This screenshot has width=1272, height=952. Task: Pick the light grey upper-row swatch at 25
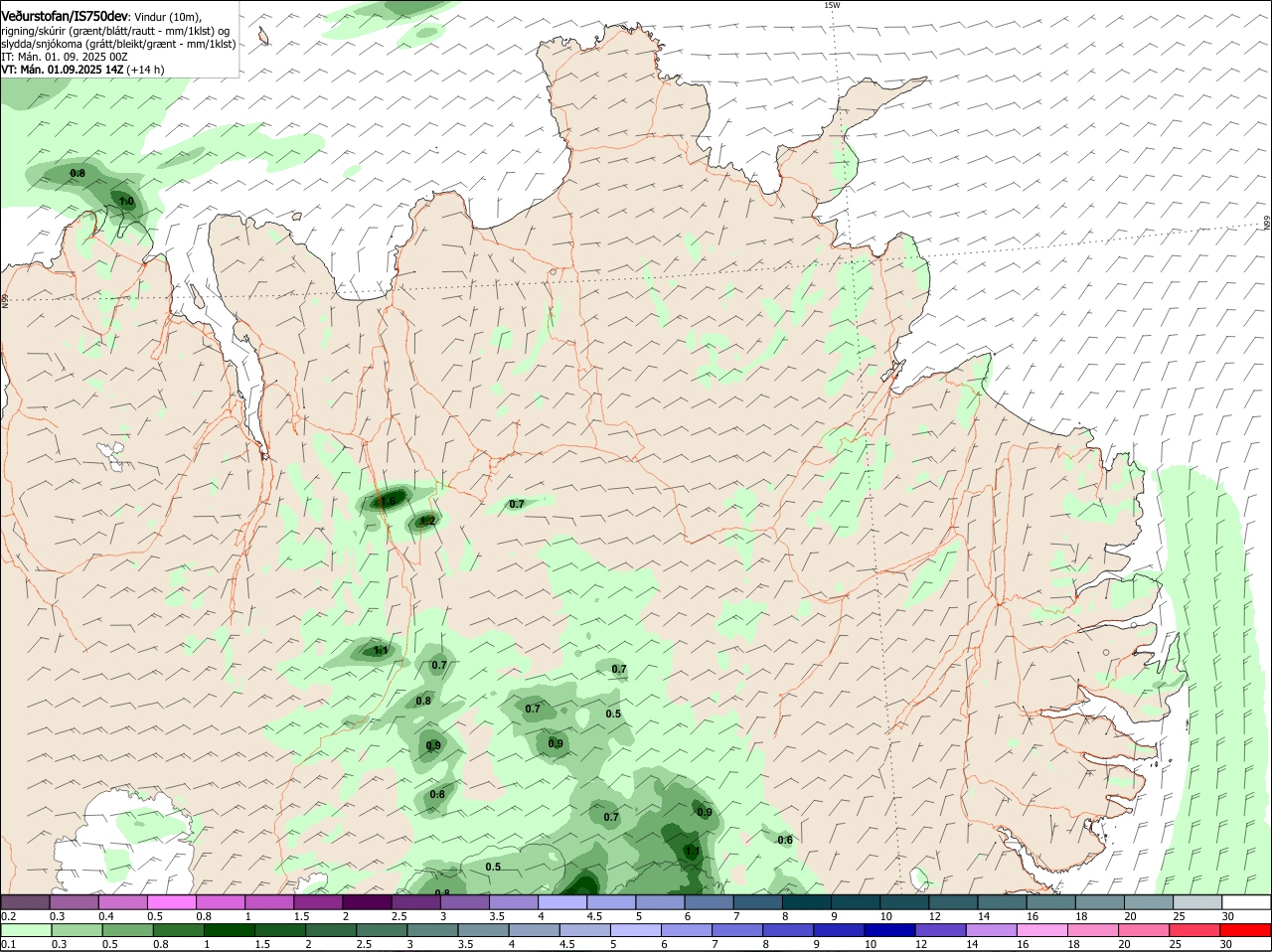[x=1198, y=901]
